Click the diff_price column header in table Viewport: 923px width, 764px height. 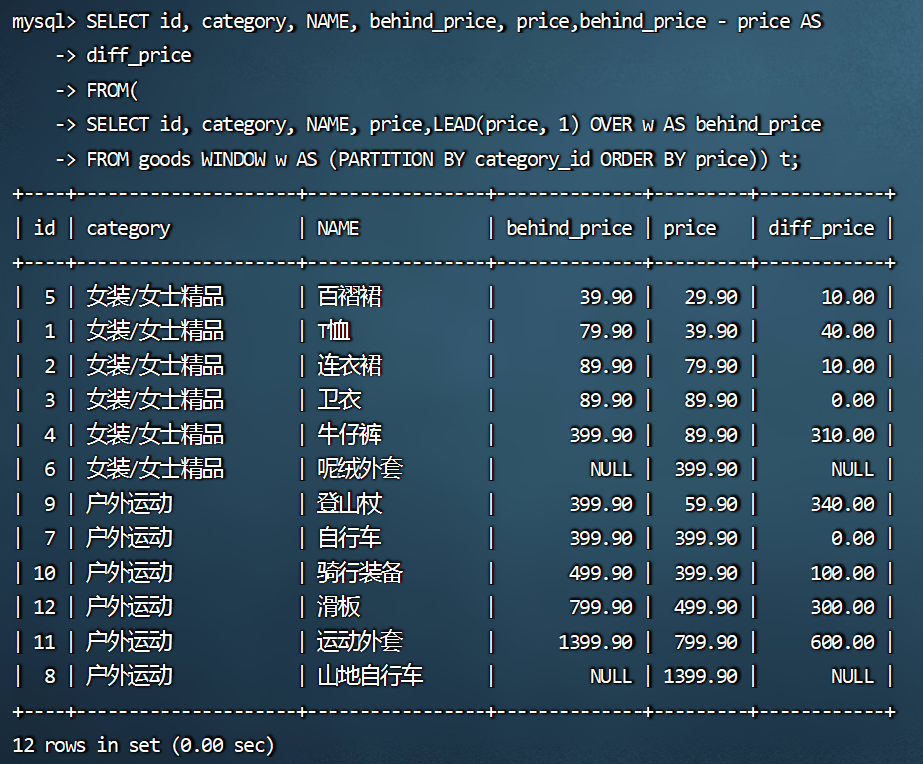[821, 228]
